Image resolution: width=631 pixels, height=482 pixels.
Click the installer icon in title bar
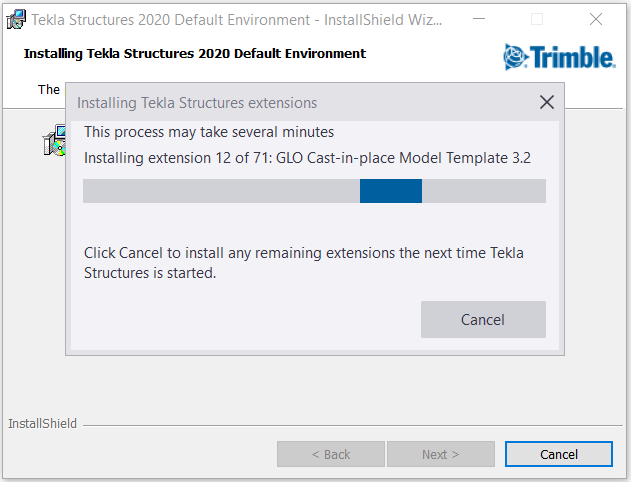pyautogui.click(x=16, y=20)
